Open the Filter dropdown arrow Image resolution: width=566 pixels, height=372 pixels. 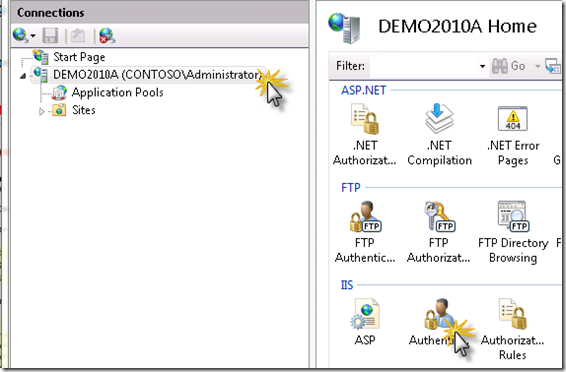click(482, 66)
